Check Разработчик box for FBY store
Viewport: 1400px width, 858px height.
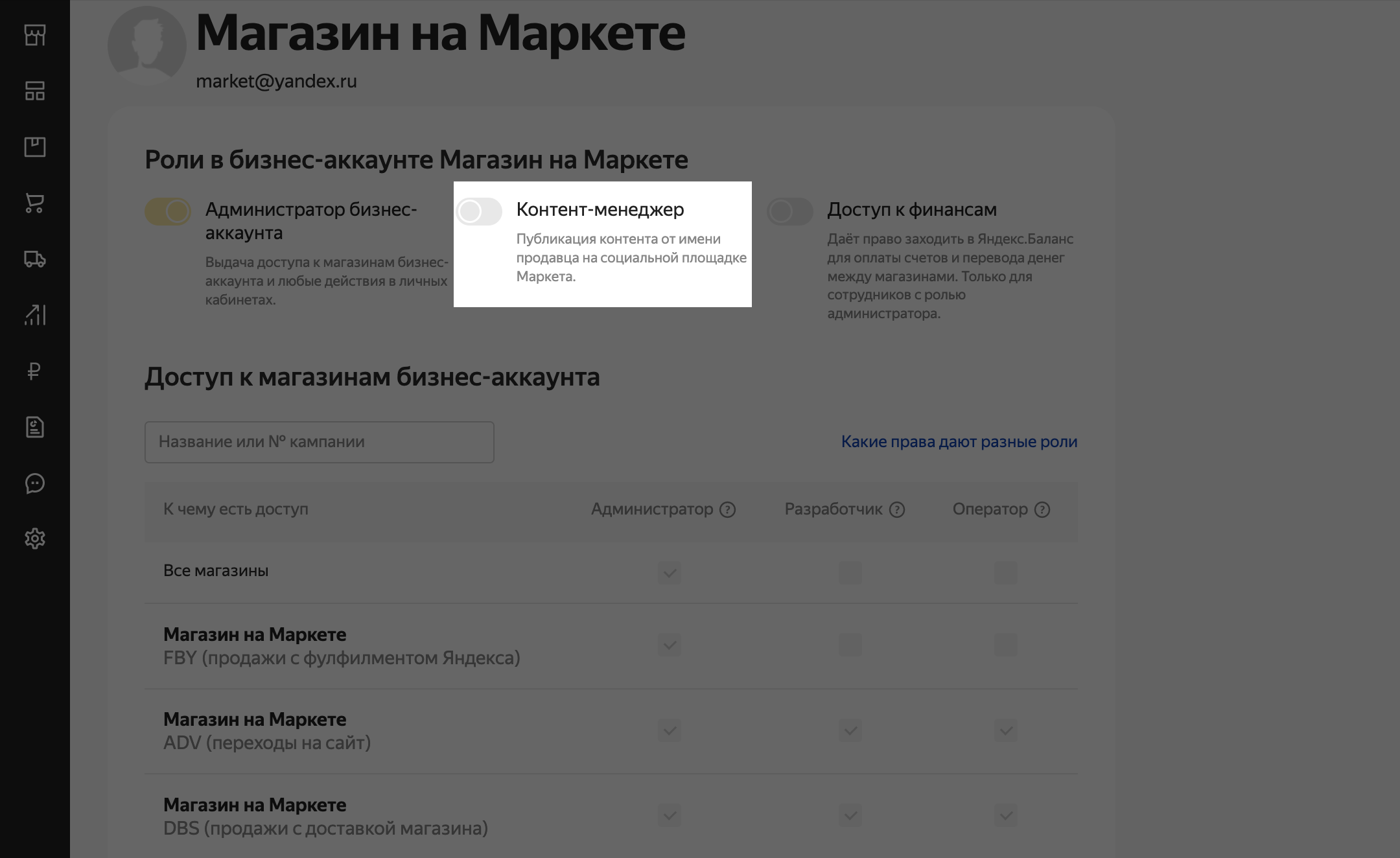850,645
